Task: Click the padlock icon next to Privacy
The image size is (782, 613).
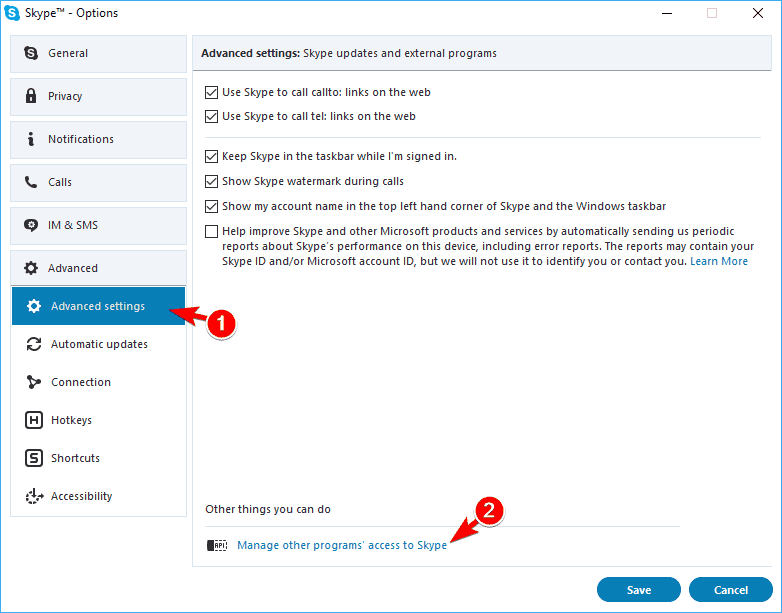Action: tap(31, 96)
